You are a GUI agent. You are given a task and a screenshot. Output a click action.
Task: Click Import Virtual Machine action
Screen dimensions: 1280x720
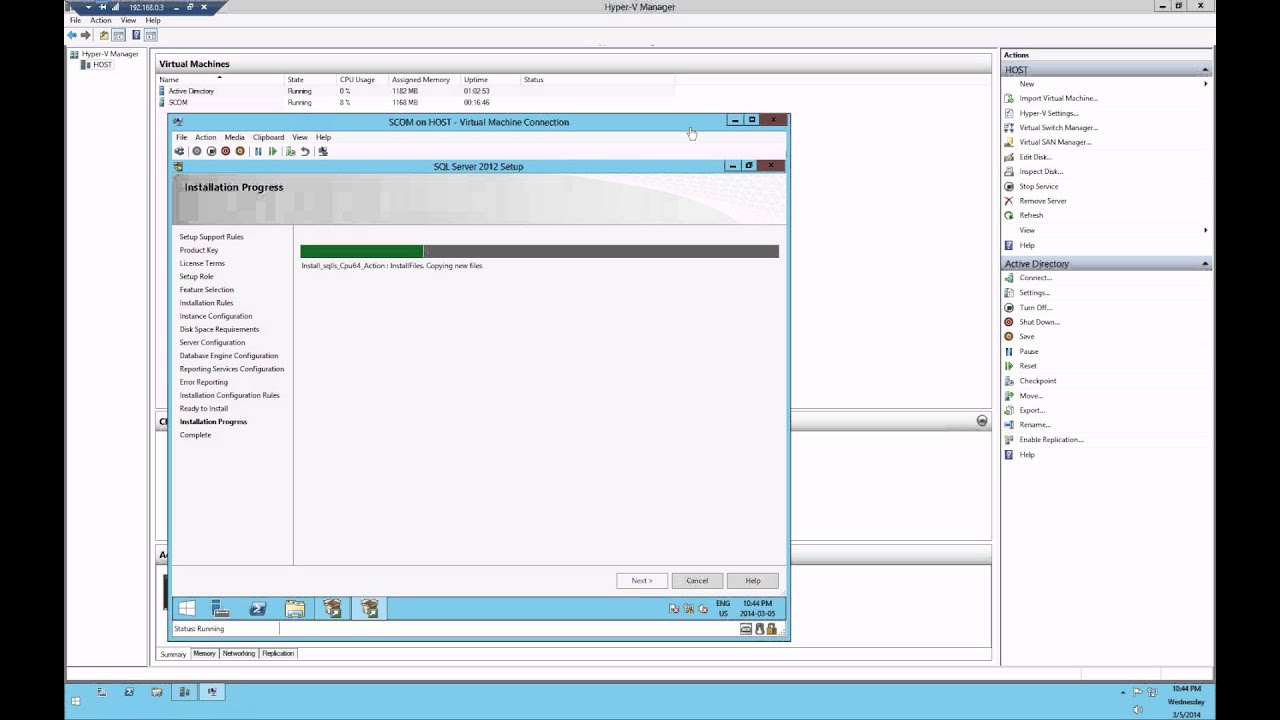pos(1058,98)
